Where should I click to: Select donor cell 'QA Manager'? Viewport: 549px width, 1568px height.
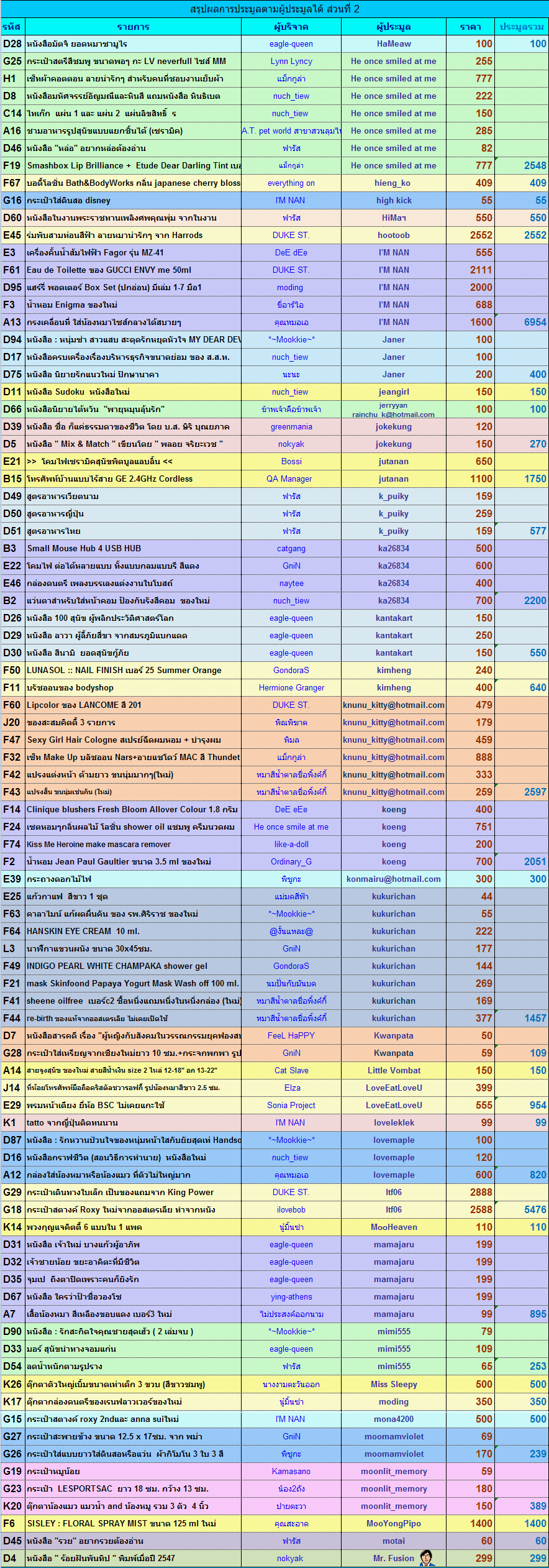tap(291, 479)
